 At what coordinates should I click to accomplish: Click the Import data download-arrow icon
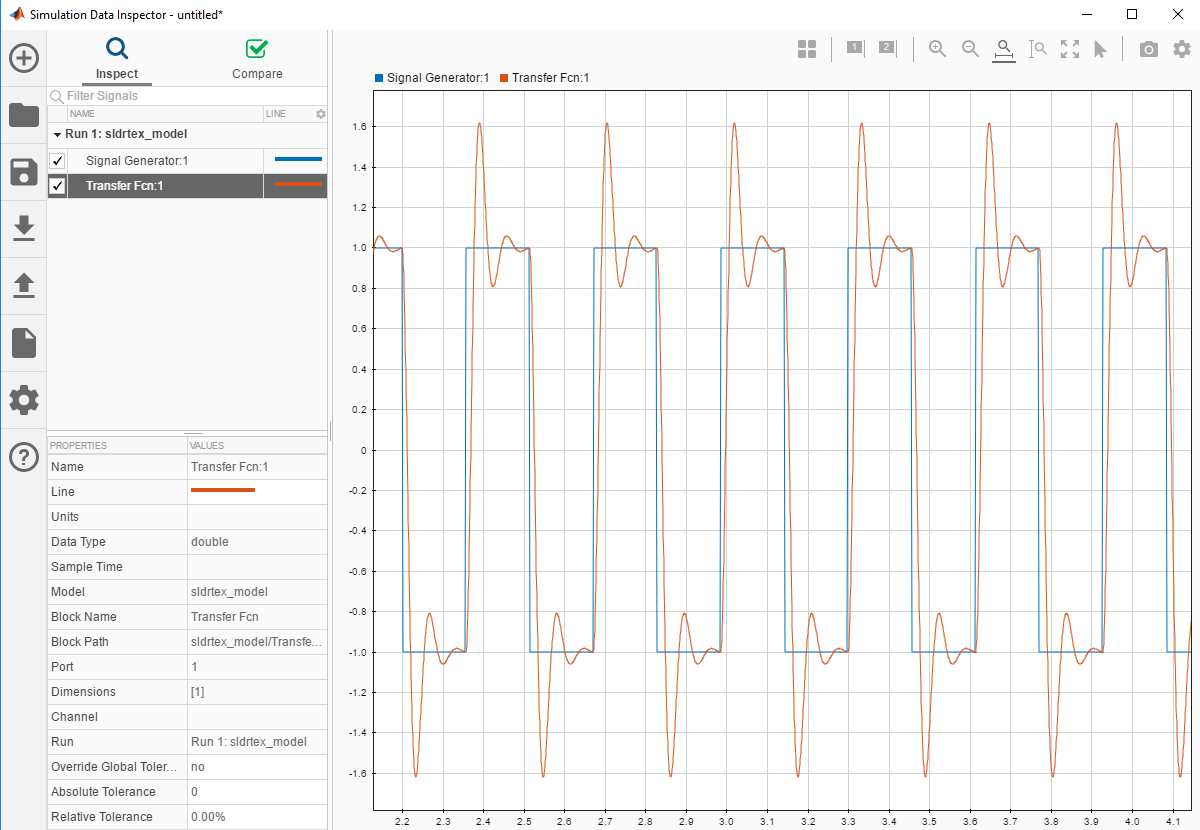24,229
